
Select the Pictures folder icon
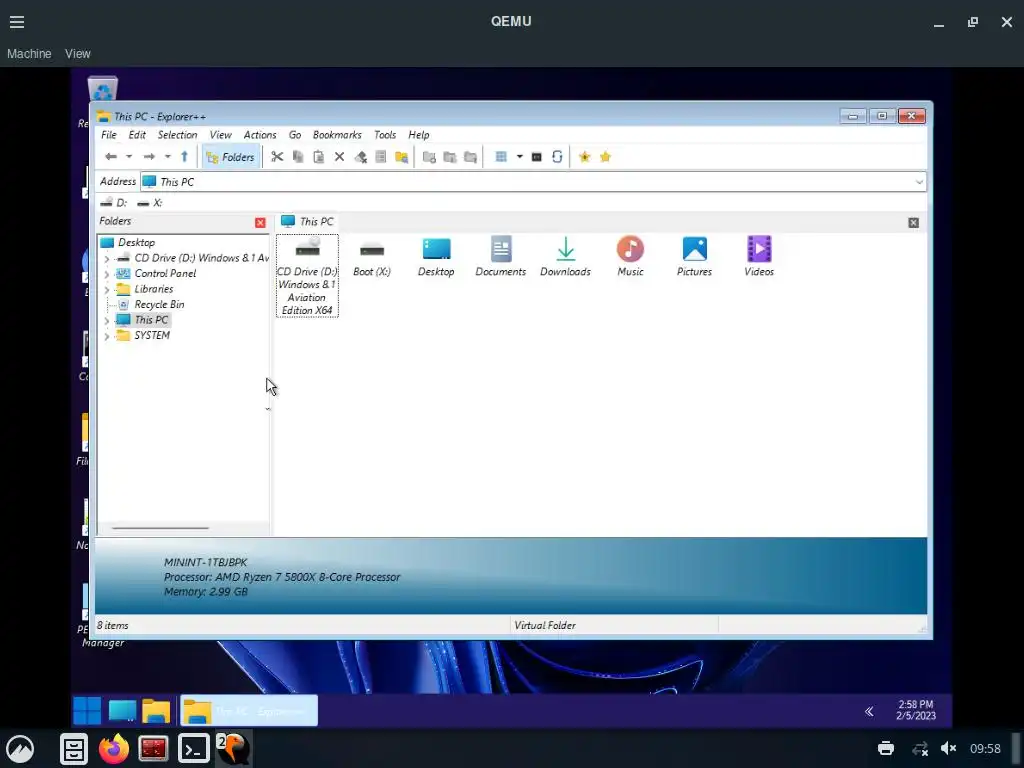pos(694,257)
